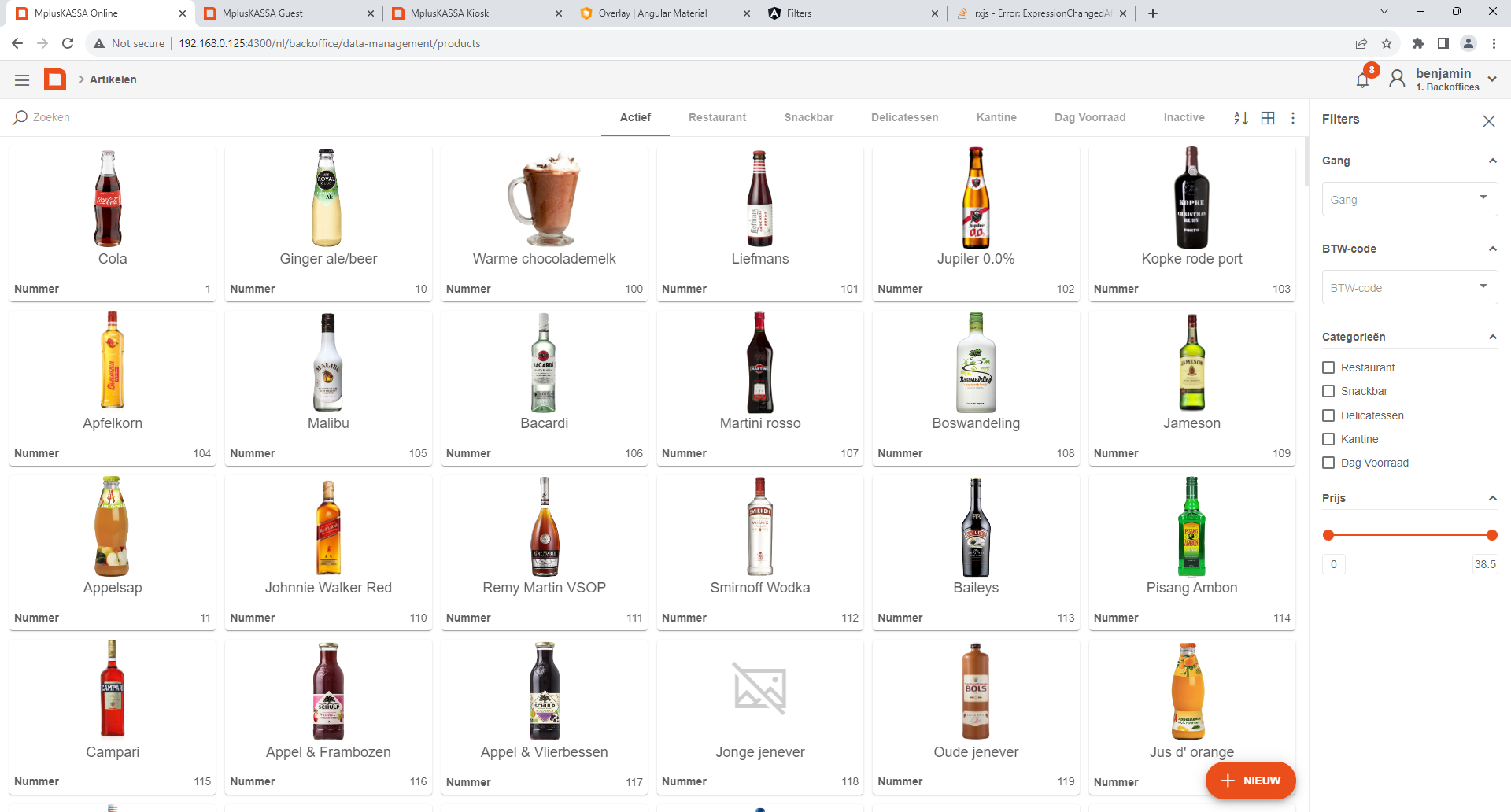Select the Warme chocolademelk image
Screen dimensions: 1511x812
pos(544,198)
